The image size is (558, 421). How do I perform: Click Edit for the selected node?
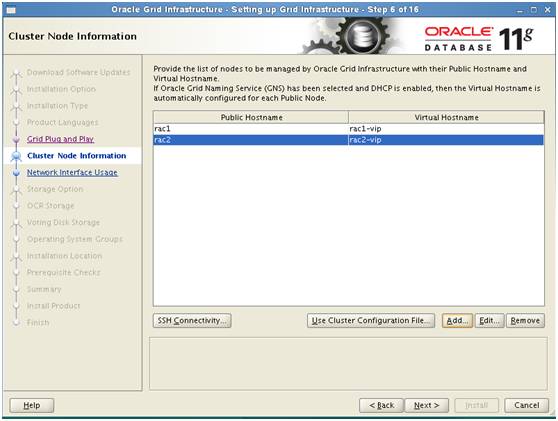point(489,320)
